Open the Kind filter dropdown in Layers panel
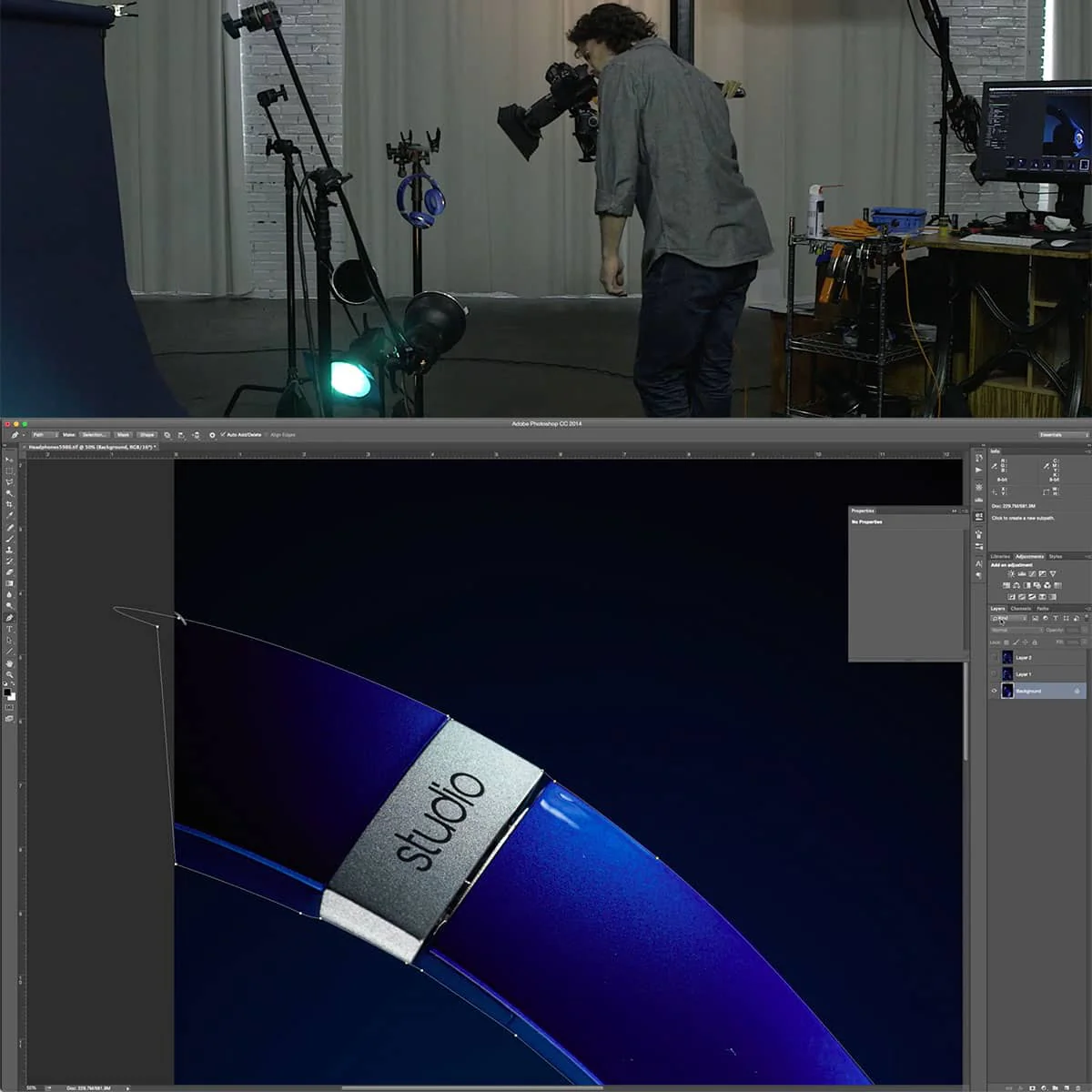This screenshot has height=1092, width=1092. [x=1008, y=618]
